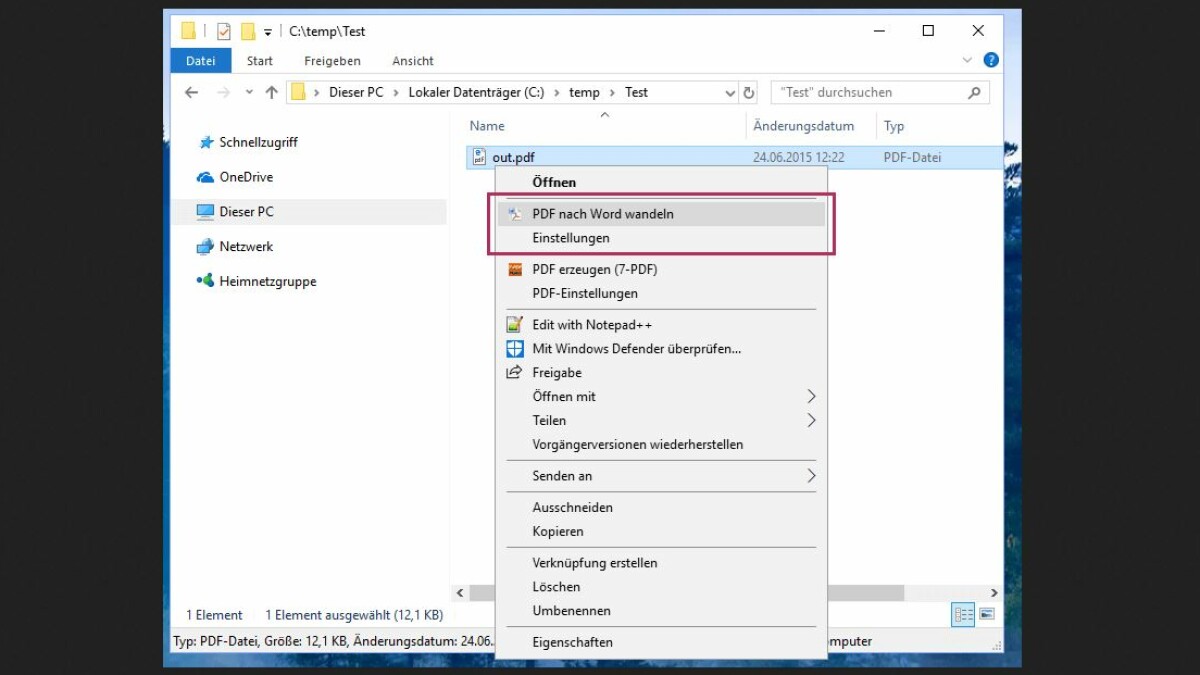This screenshot has height=675, width=1200.
Task: Navigate up to the parent folder
Action: point(270,92)
